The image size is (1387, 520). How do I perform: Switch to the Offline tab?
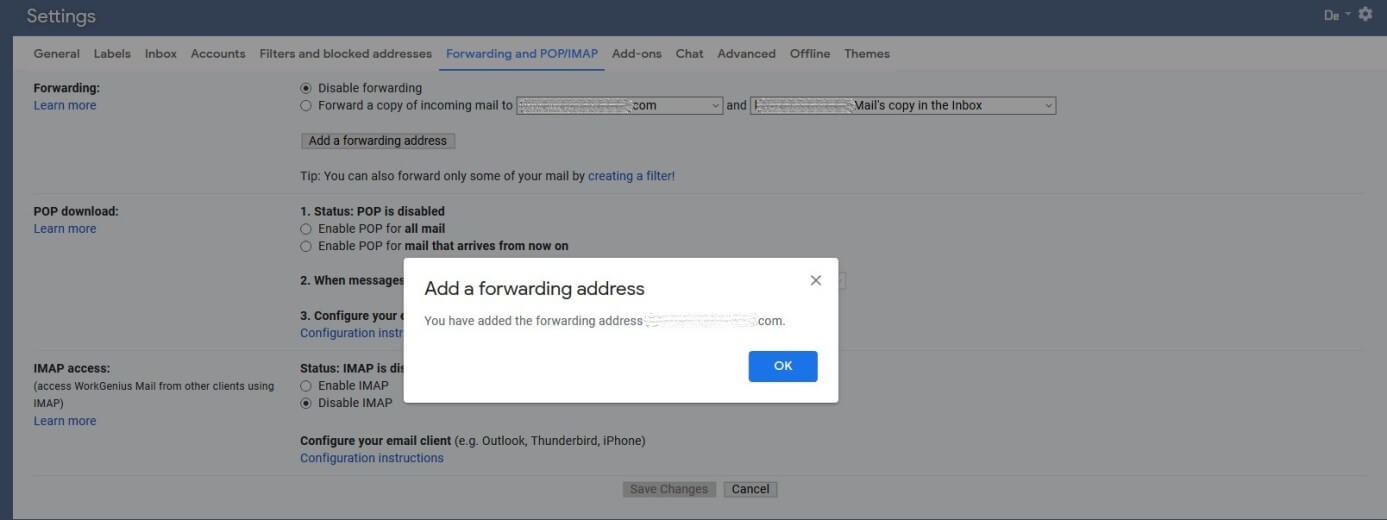click(x=810, y=54)
